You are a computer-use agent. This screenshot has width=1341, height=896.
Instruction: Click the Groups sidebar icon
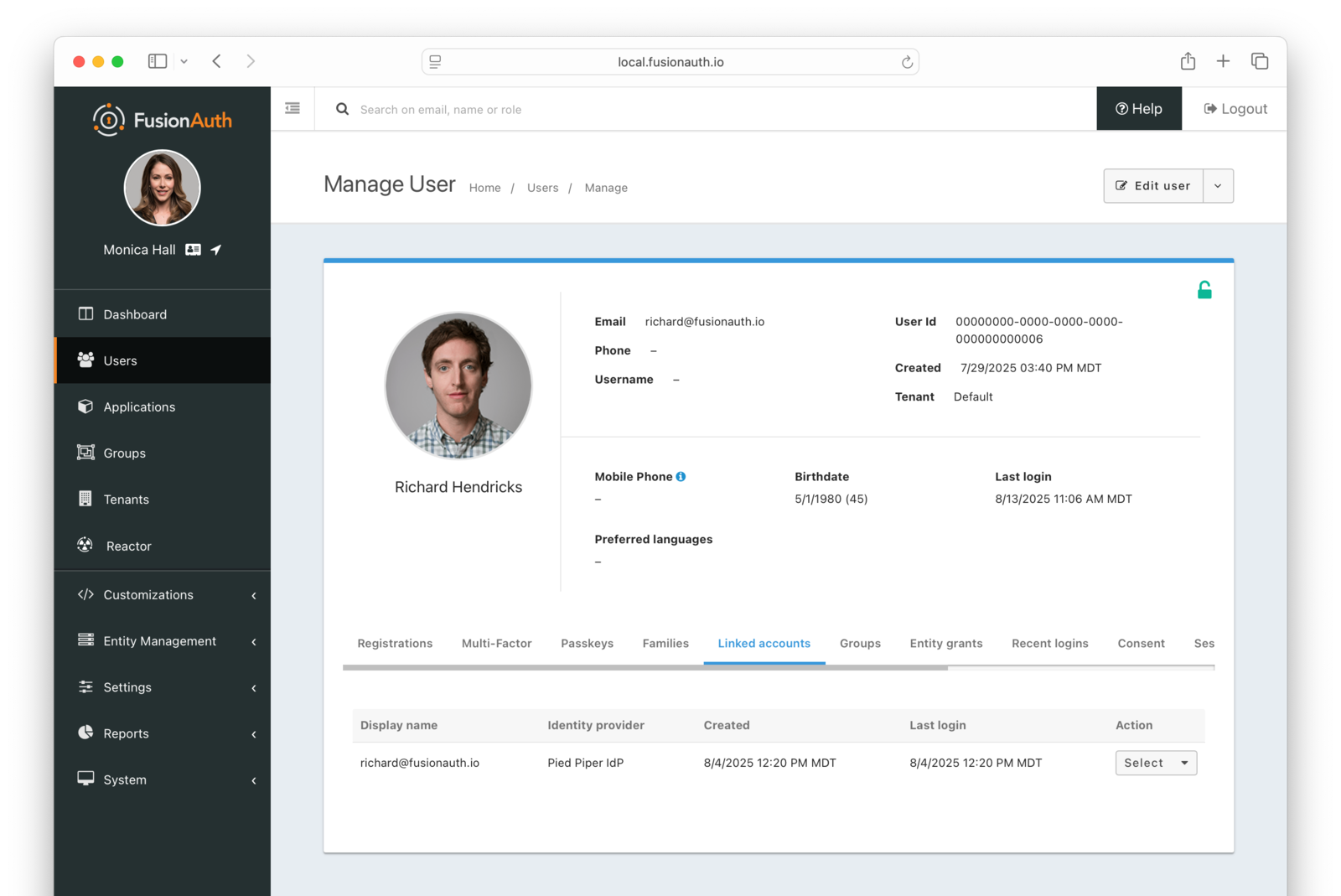coord(85,453)
